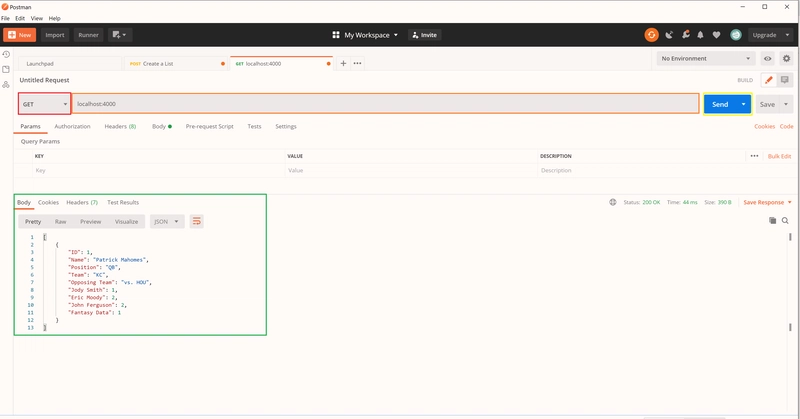Viewport: 800px width, 419px height.
Task: Click the query param Key field
Action: pyautogui.click(x=159, y=170)
